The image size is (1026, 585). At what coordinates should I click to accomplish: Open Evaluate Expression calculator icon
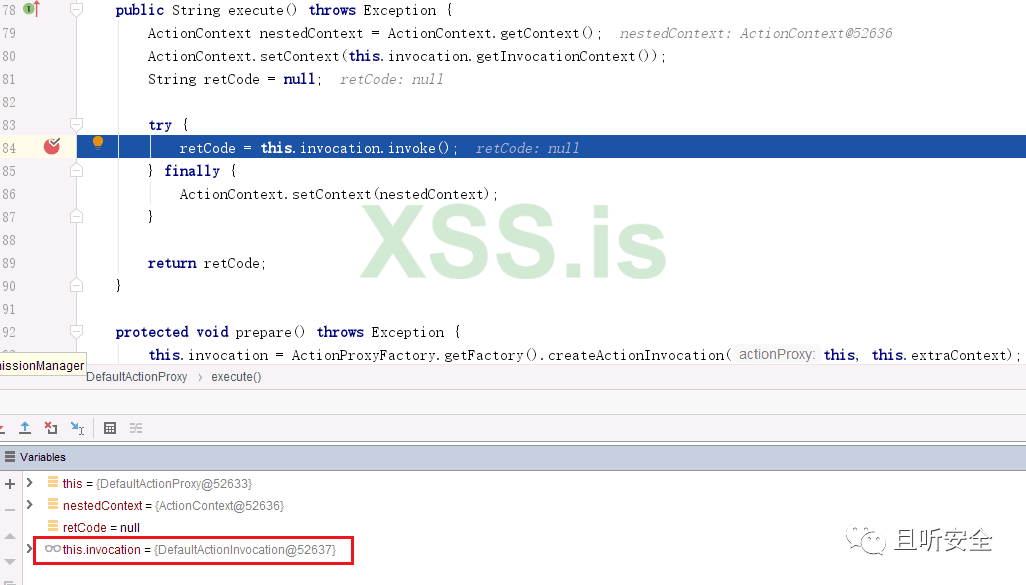pos(110,428)
